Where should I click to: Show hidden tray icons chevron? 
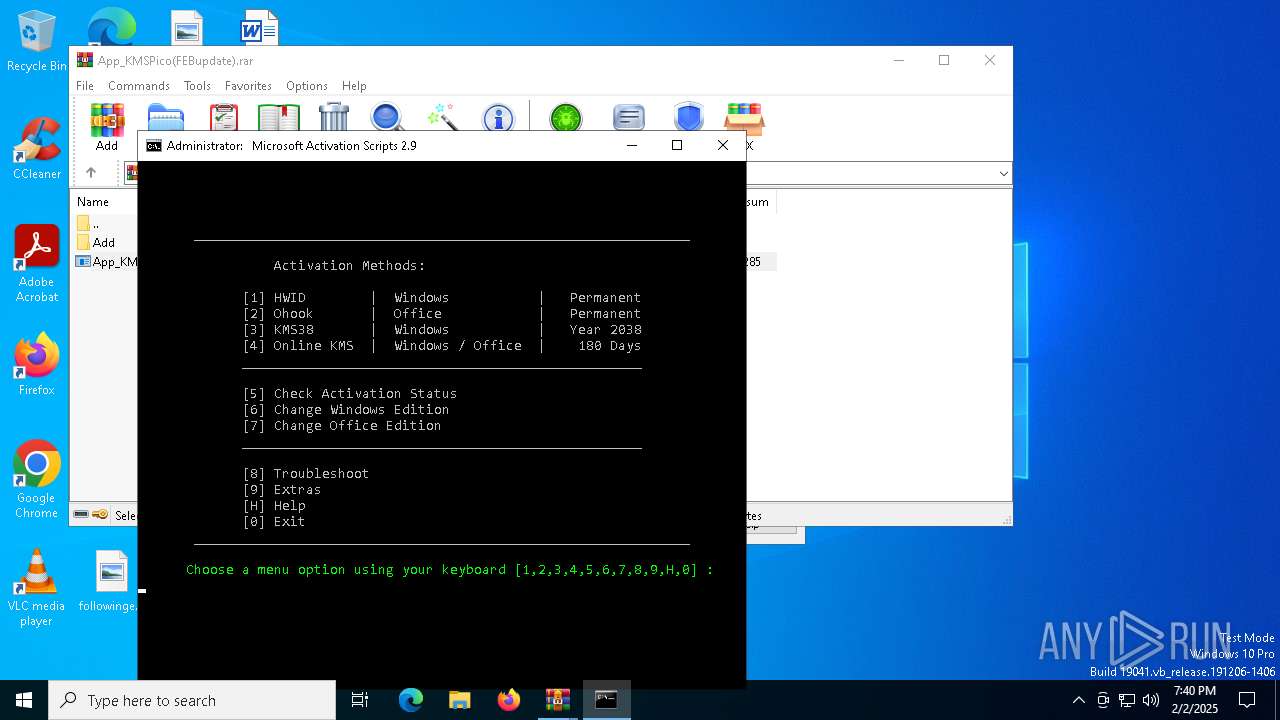coord(1078,700)
